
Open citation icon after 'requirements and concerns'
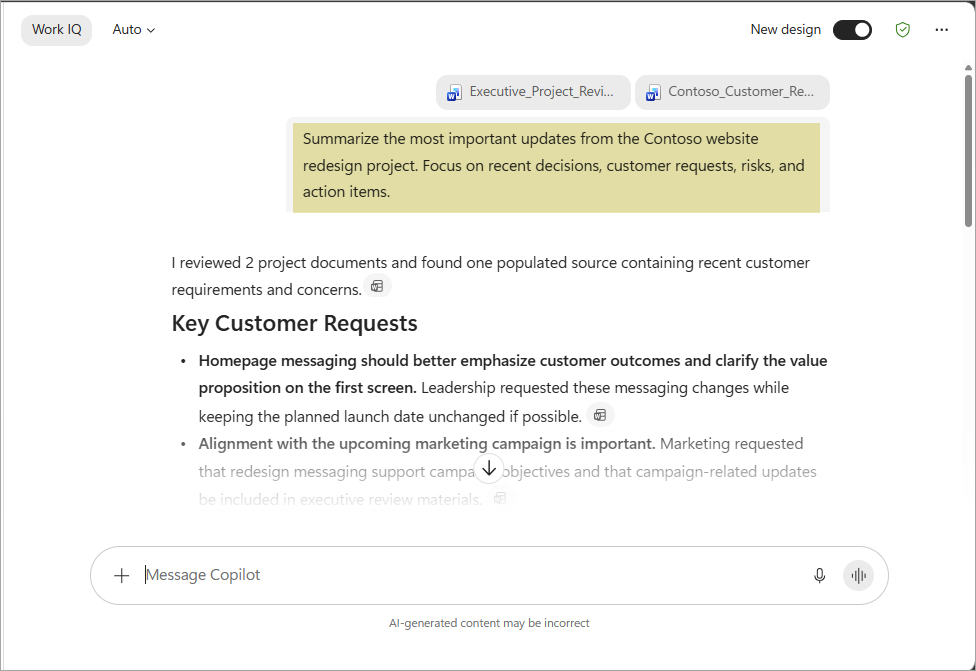point(377,286)
